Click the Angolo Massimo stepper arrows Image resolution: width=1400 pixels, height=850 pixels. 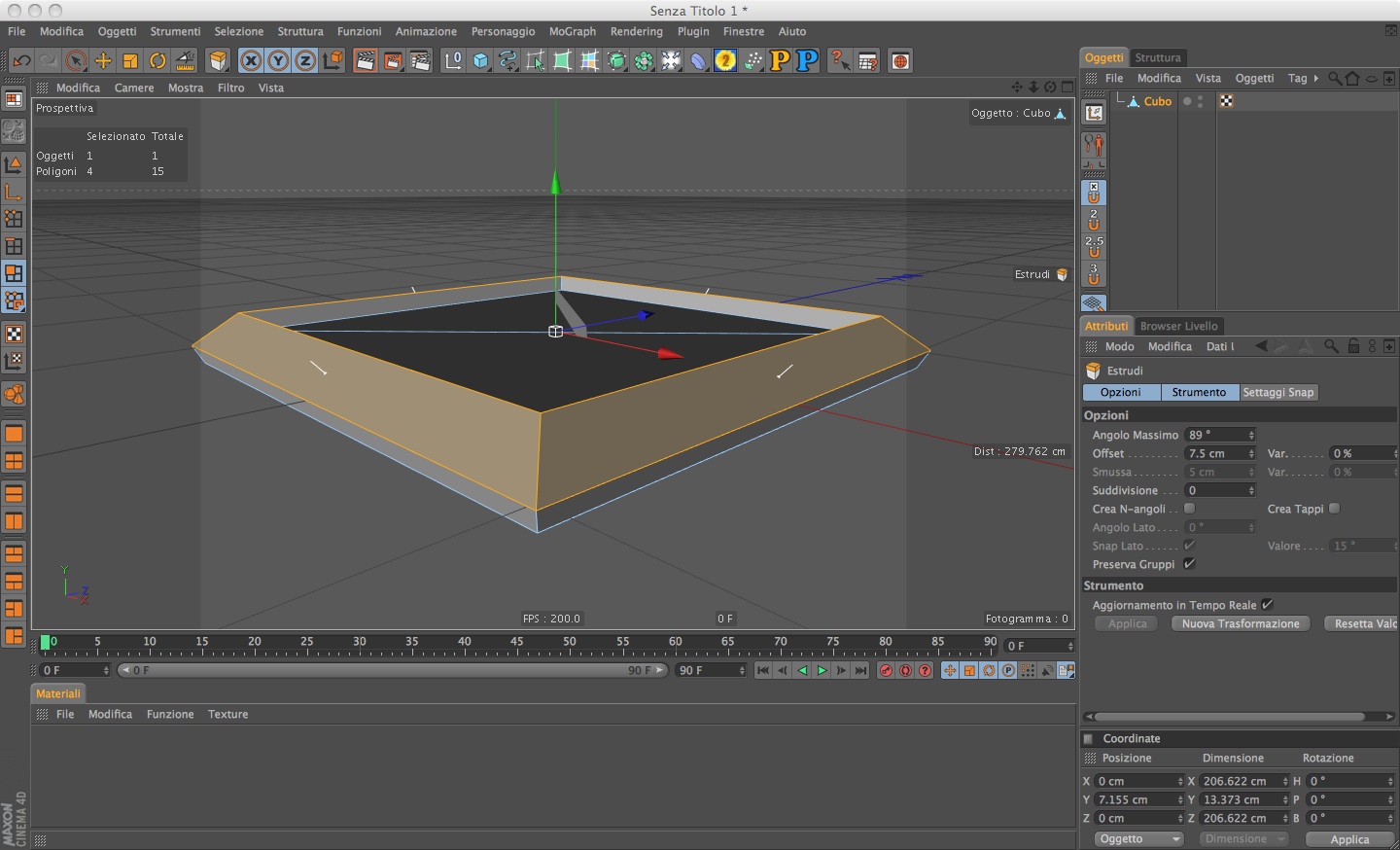coord(1251,436)
